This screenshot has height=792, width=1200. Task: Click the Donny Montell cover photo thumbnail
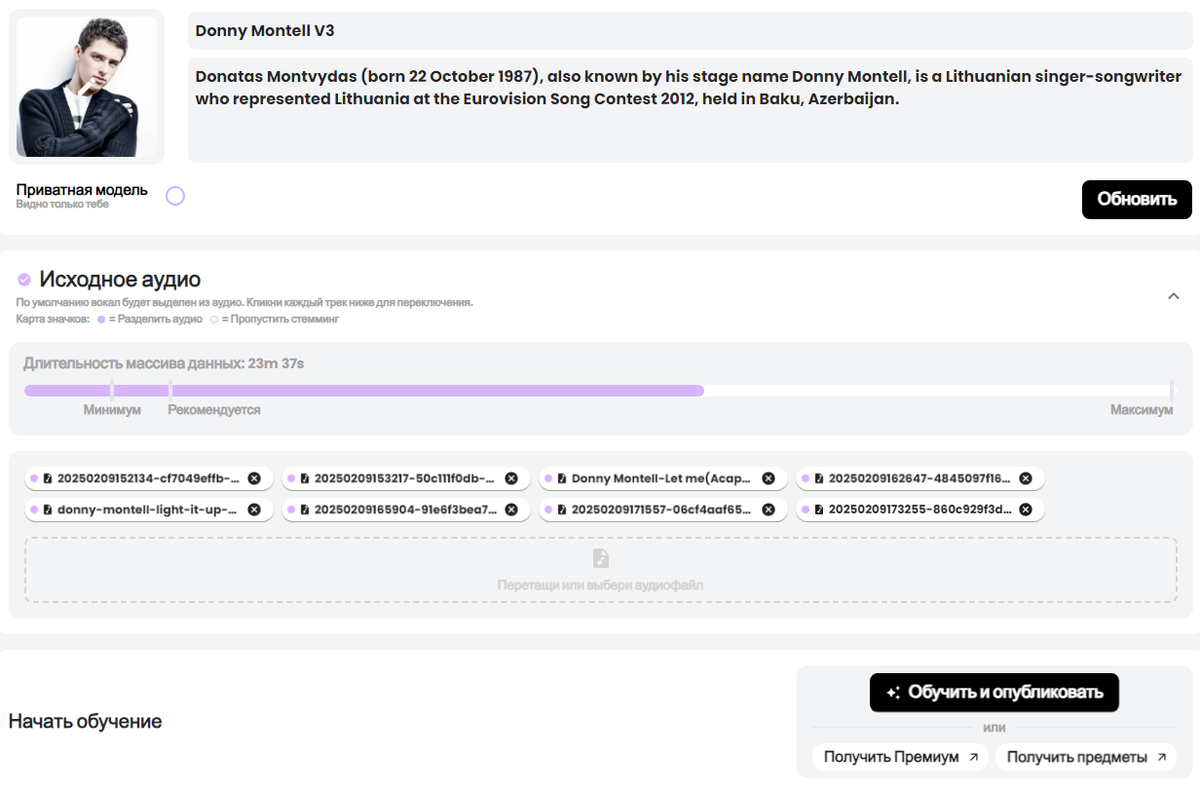pyautogui.click(x=87, y=87)
